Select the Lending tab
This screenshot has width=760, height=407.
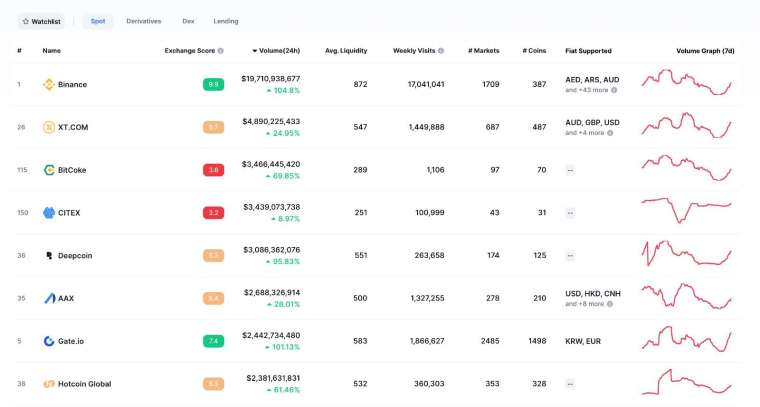pos(226,21)
